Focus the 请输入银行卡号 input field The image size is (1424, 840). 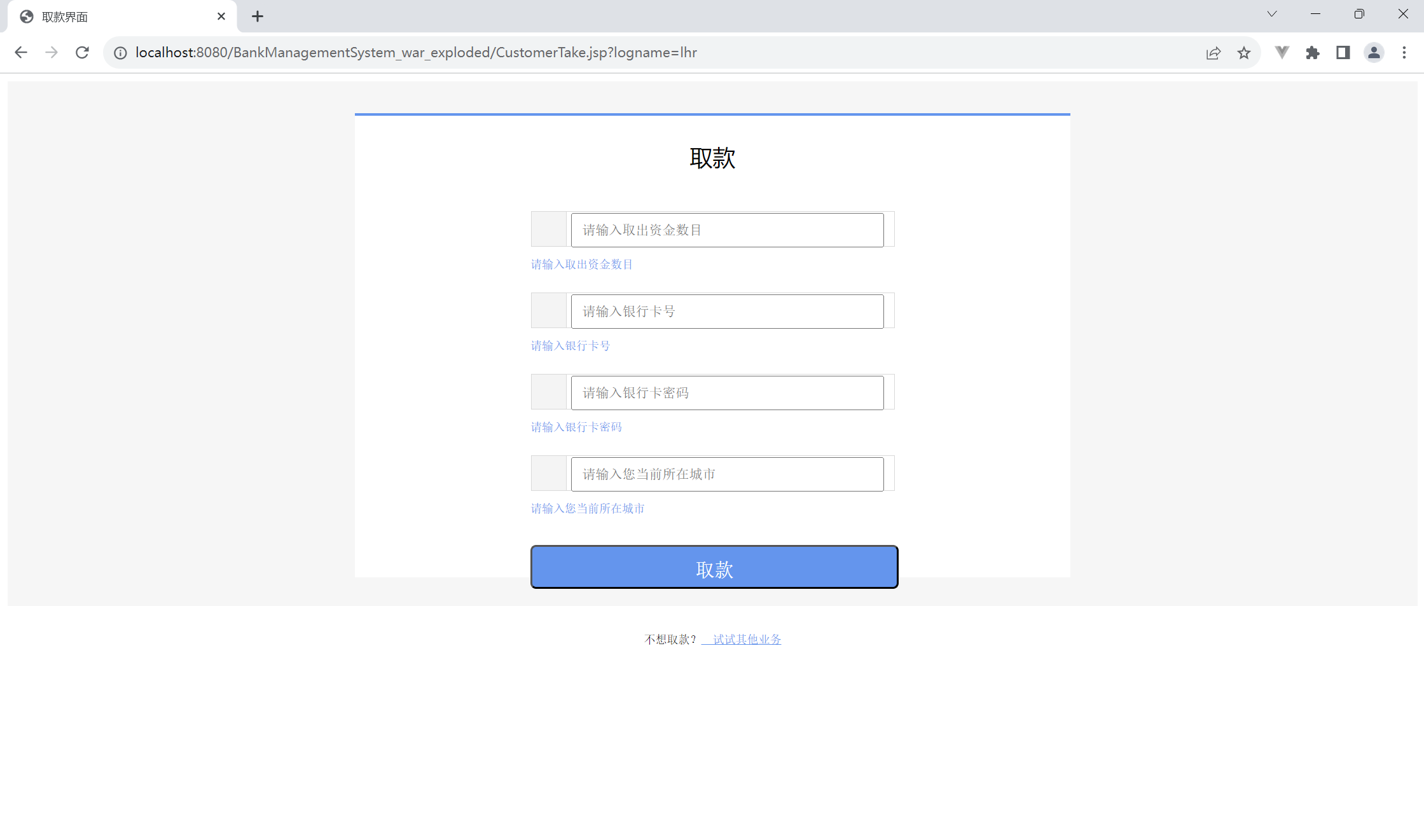point(727,312)
